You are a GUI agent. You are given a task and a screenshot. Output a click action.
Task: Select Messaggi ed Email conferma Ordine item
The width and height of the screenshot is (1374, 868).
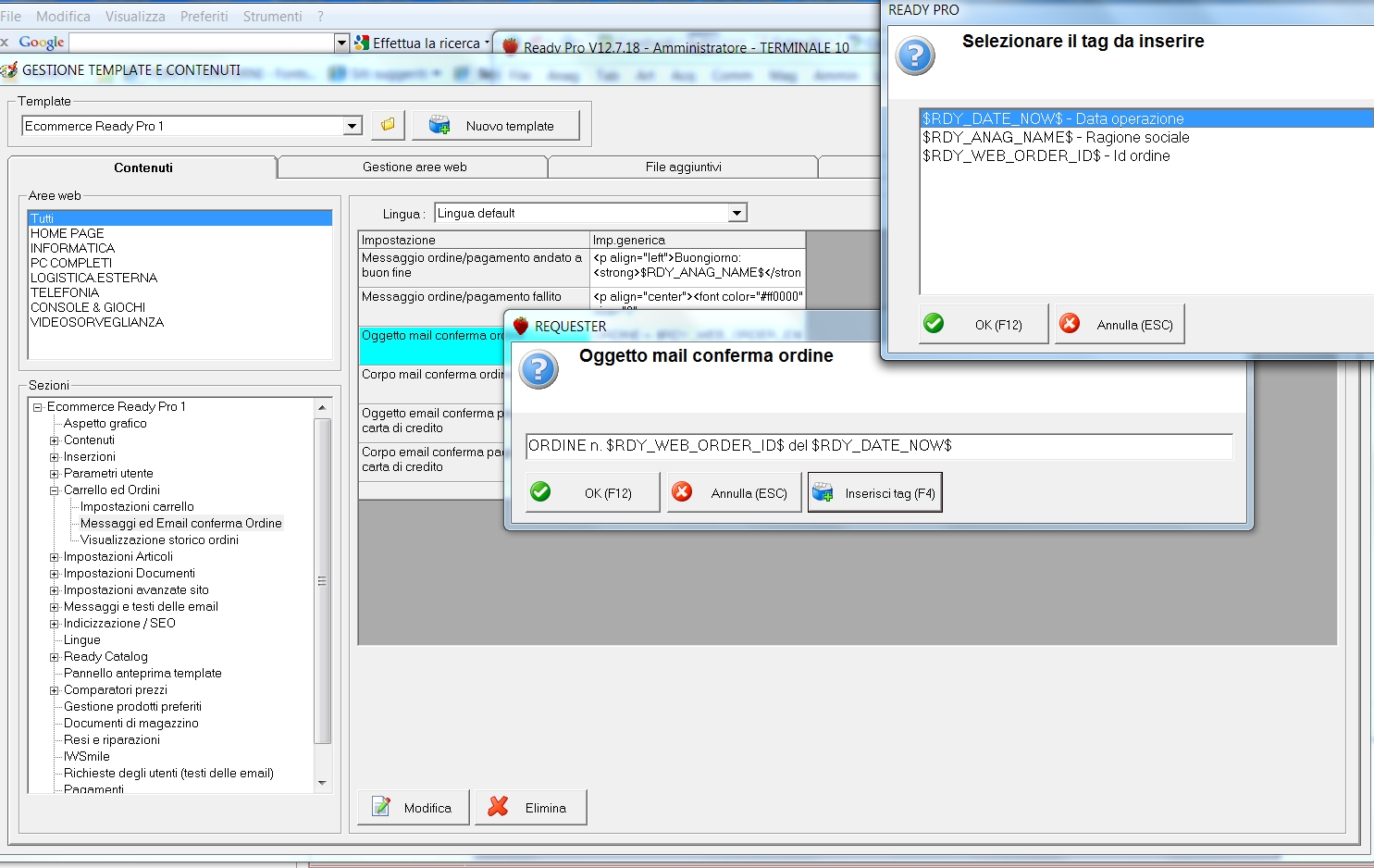coord(180,523)
